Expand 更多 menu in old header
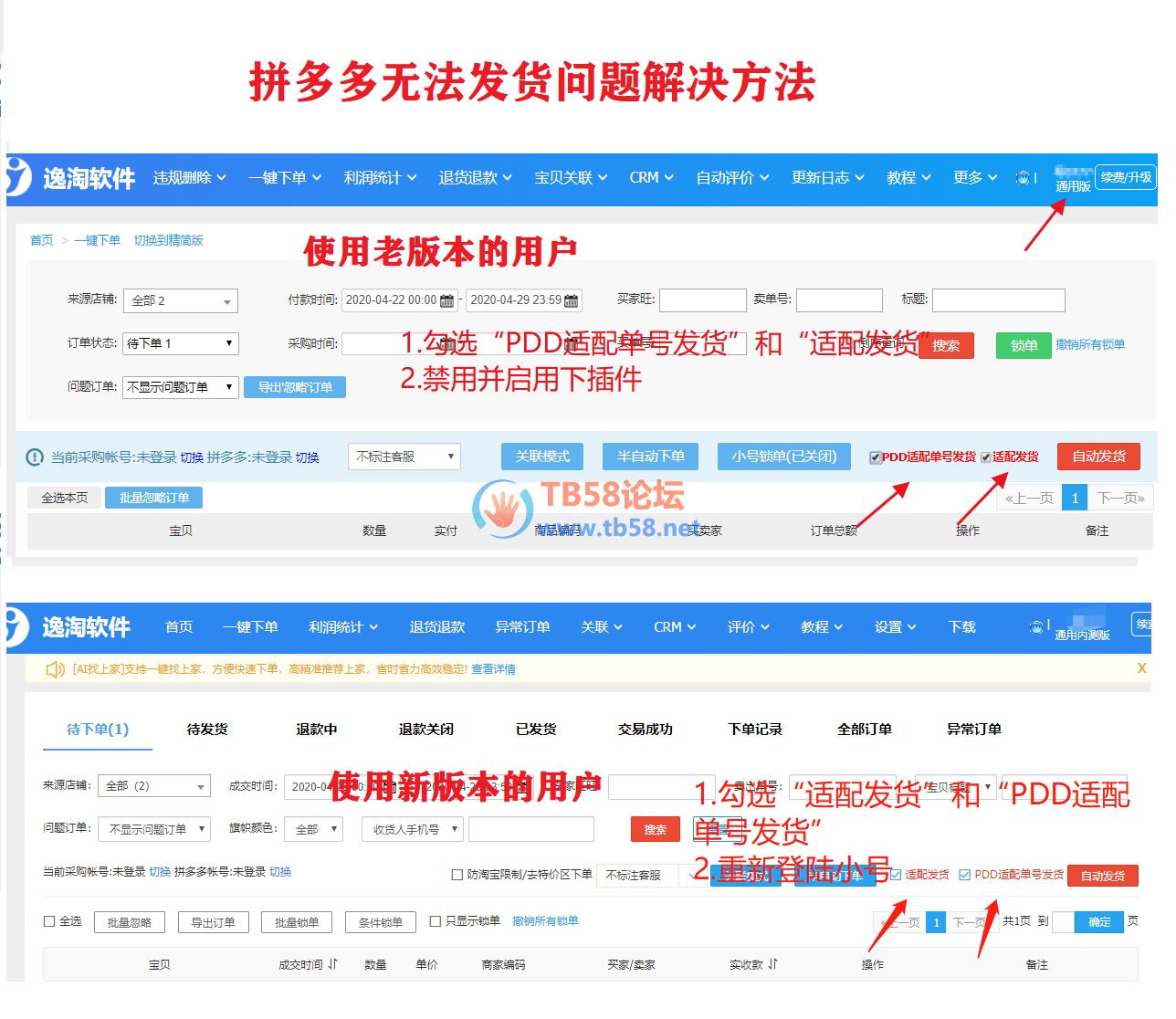 pyautogui.click(x=975, y=178)
